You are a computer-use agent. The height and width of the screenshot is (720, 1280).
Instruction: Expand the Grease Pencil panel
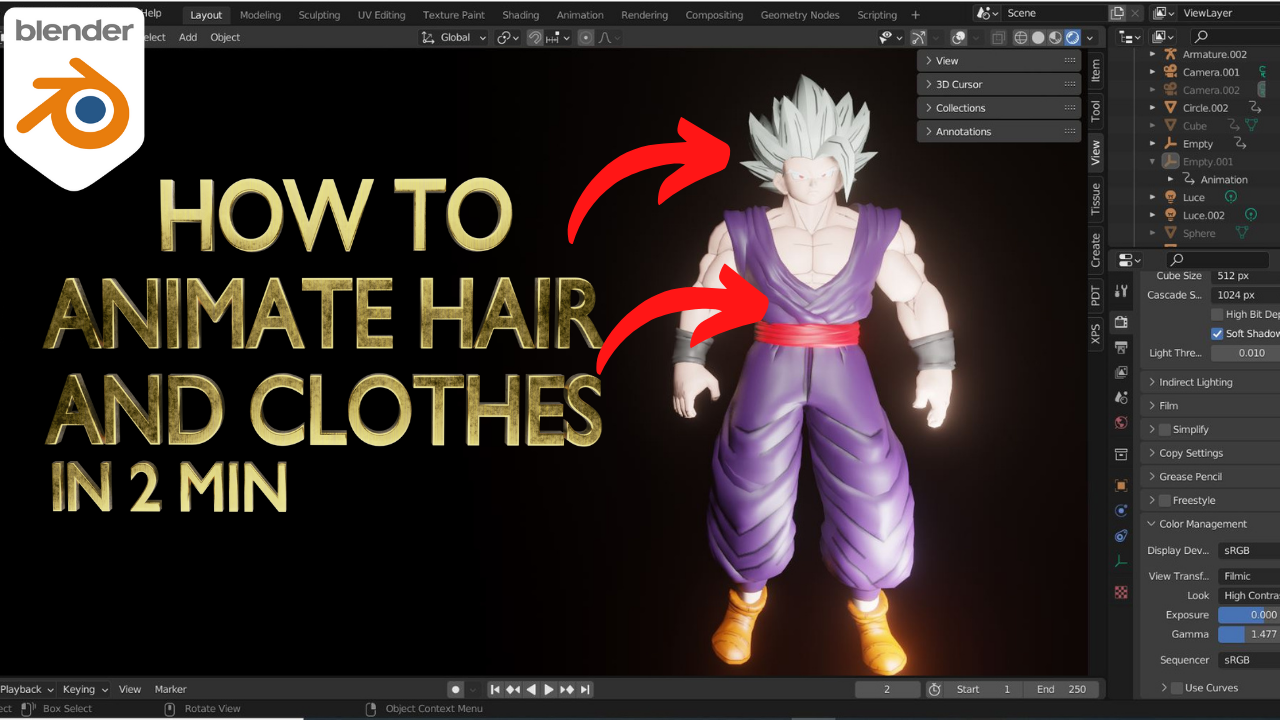coord(1210,477)
